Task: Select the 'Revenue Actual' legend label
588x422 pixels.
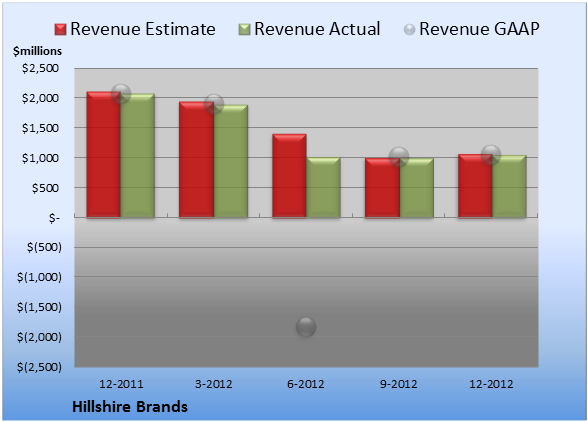Action: coord(317,29)
